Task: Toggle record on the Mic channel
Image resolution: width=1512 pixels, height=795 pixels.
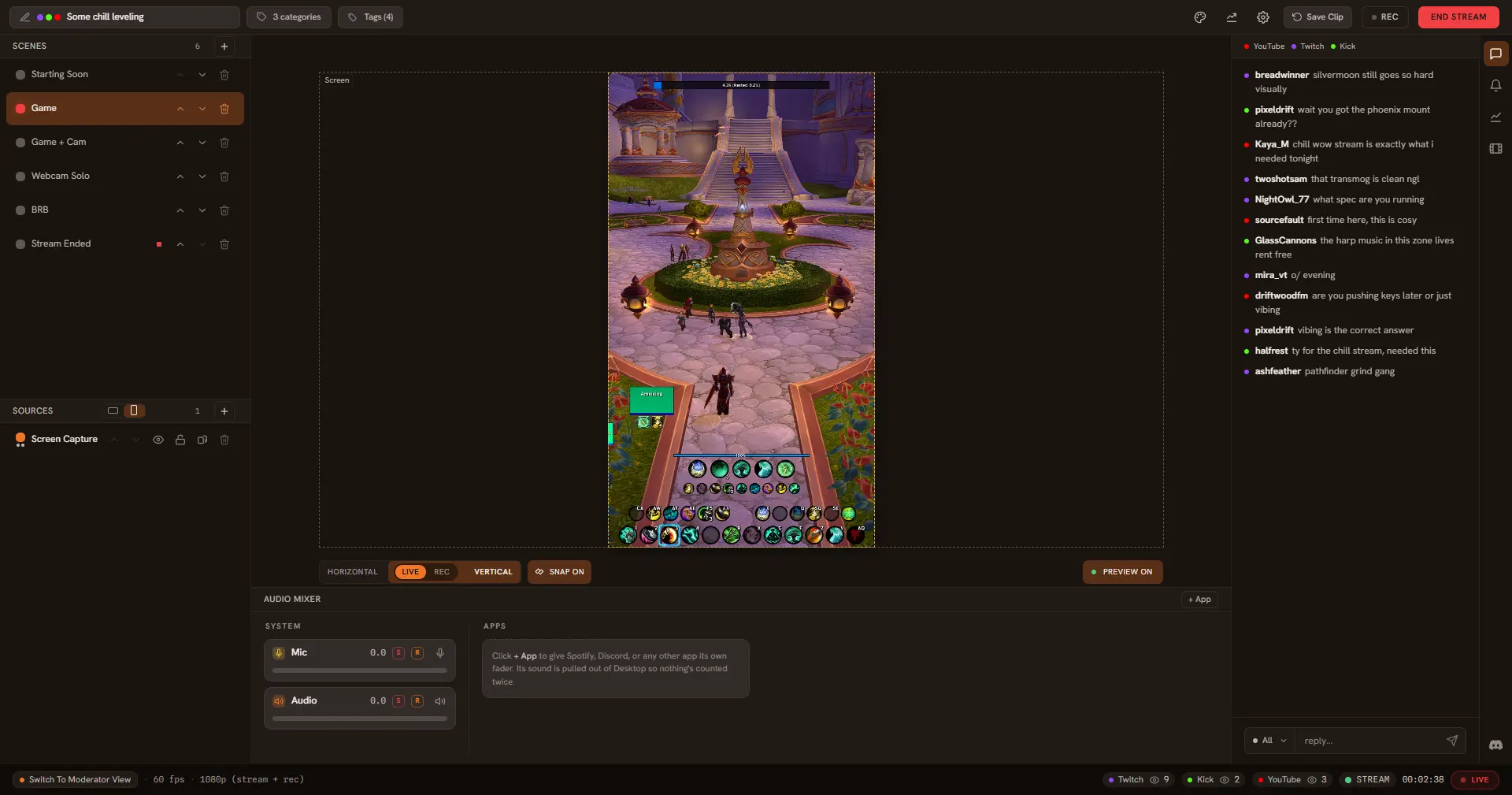Action: (417, 653)
